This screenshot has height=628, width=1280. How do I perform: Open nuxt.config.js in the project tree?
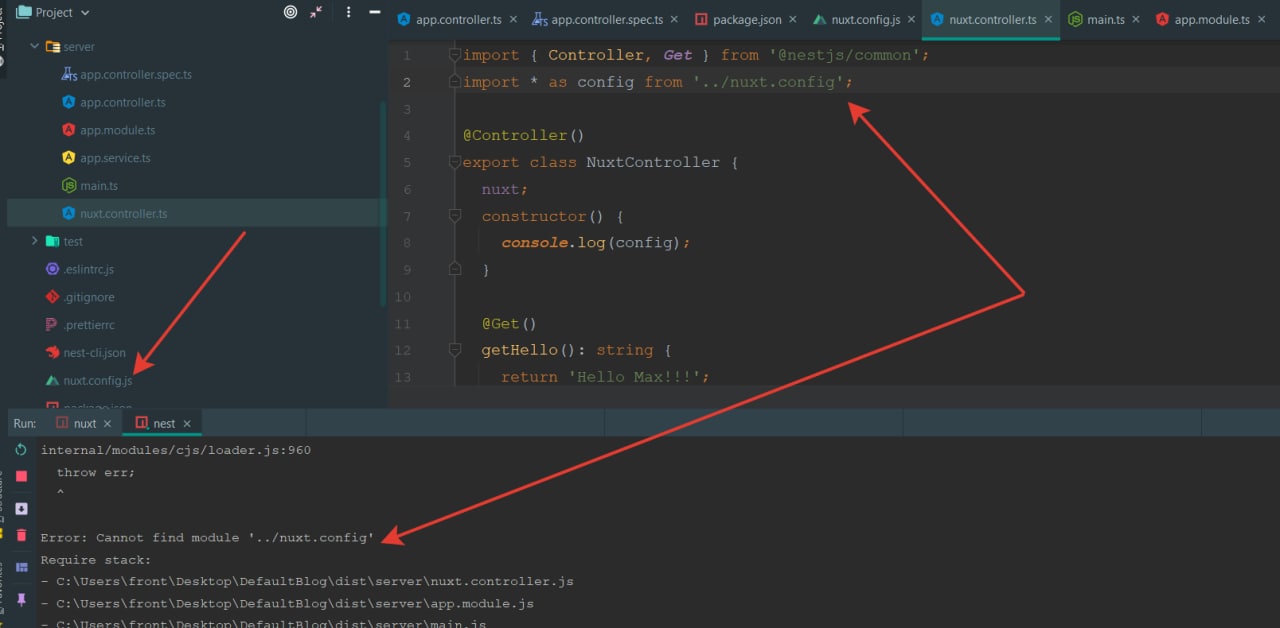(x=97, y=381)
